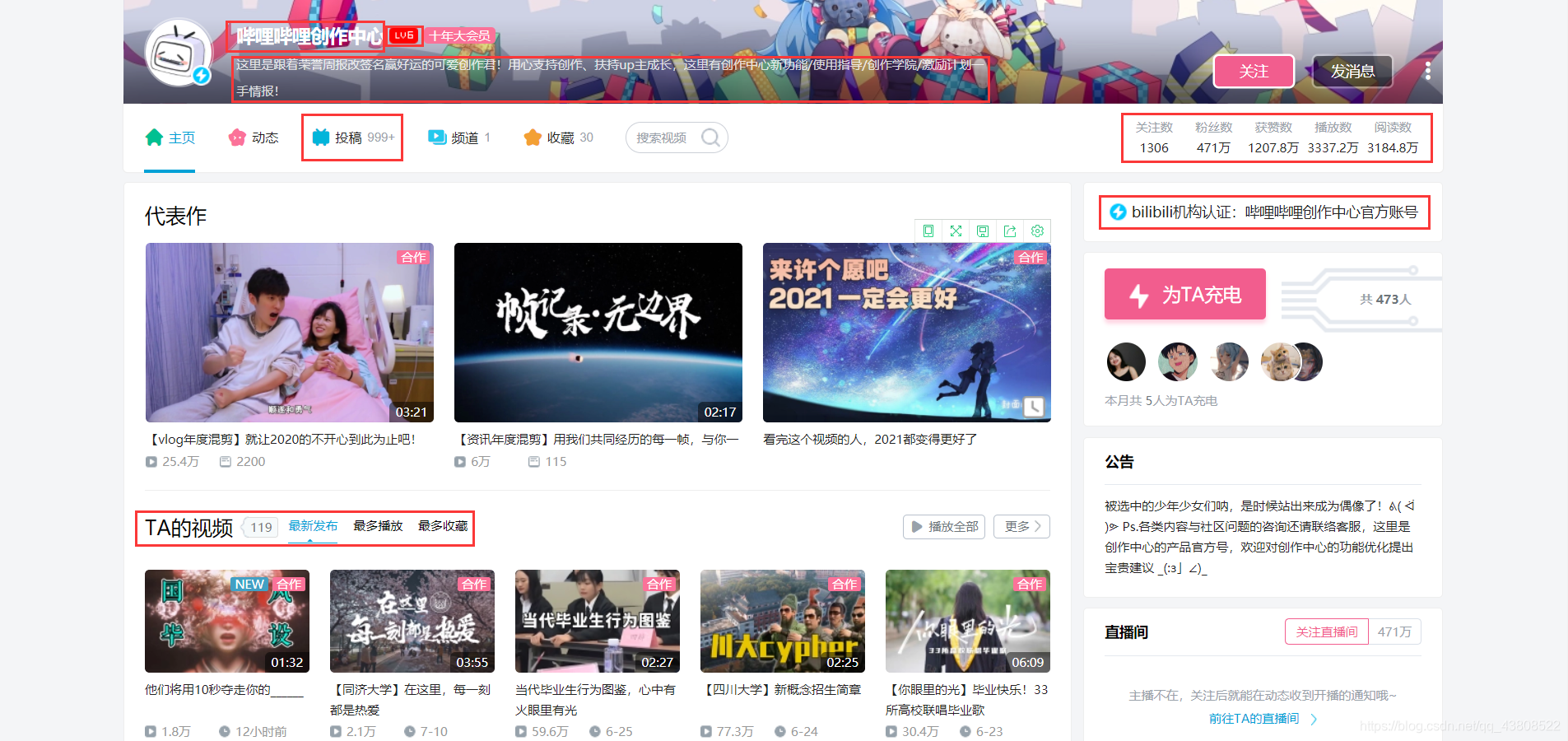Open the three-dot more menu in banner

(1427, 72)
